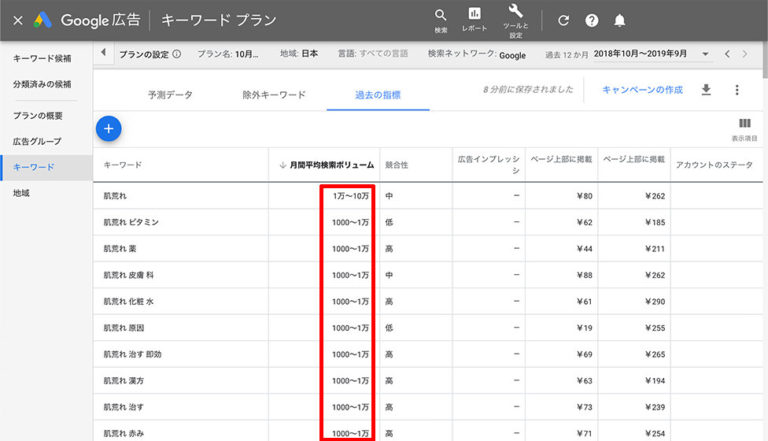
Task: Click the Google Ads logo
Action: 43,20
